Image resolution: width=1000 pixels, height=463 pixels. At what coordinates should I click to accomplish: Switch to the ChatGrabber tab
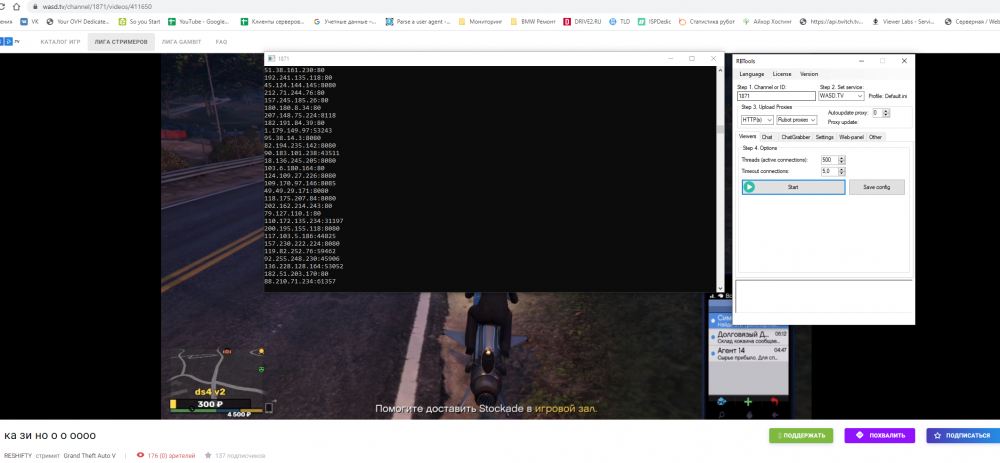pyautogui.click(x=795, y=137)
